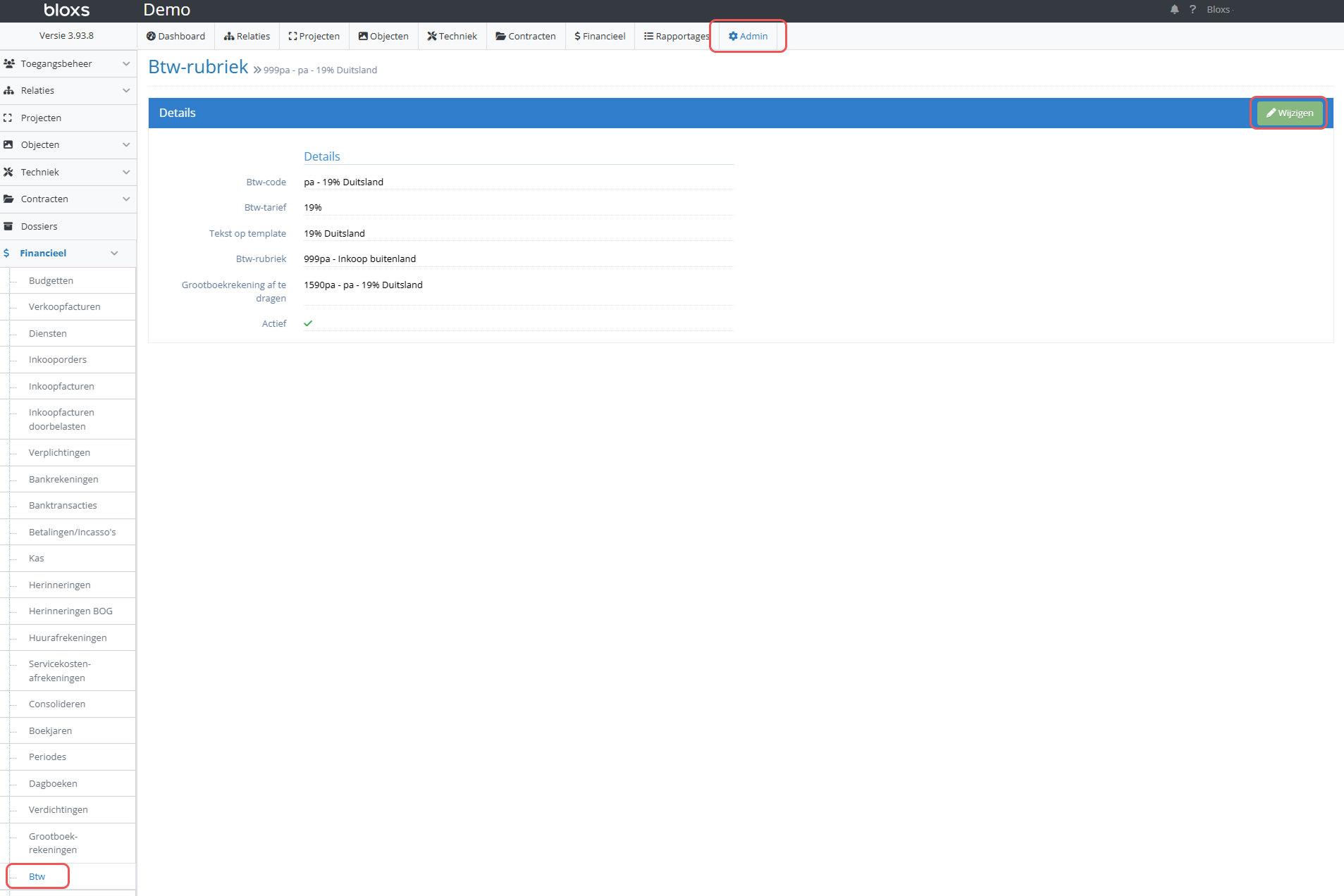Open the Relaties top navigation tab

247,36
